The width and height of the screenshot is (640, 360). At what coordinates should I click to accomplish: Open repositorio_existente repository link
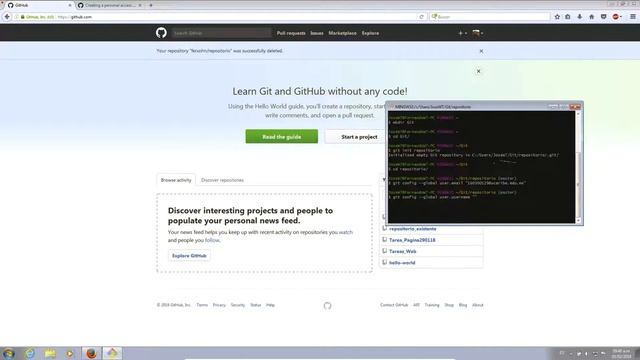click(413, 229)
